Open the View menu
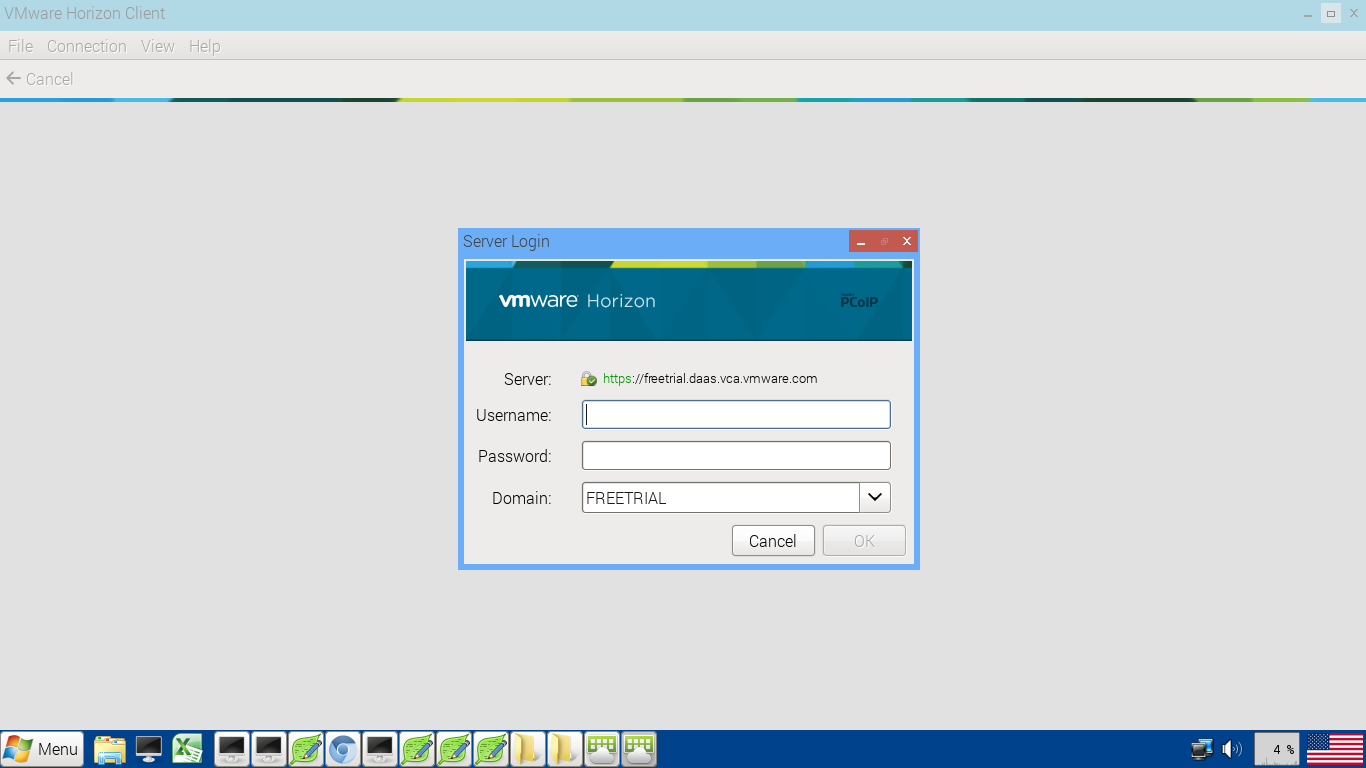1366x768 pixels. (158, 46)
